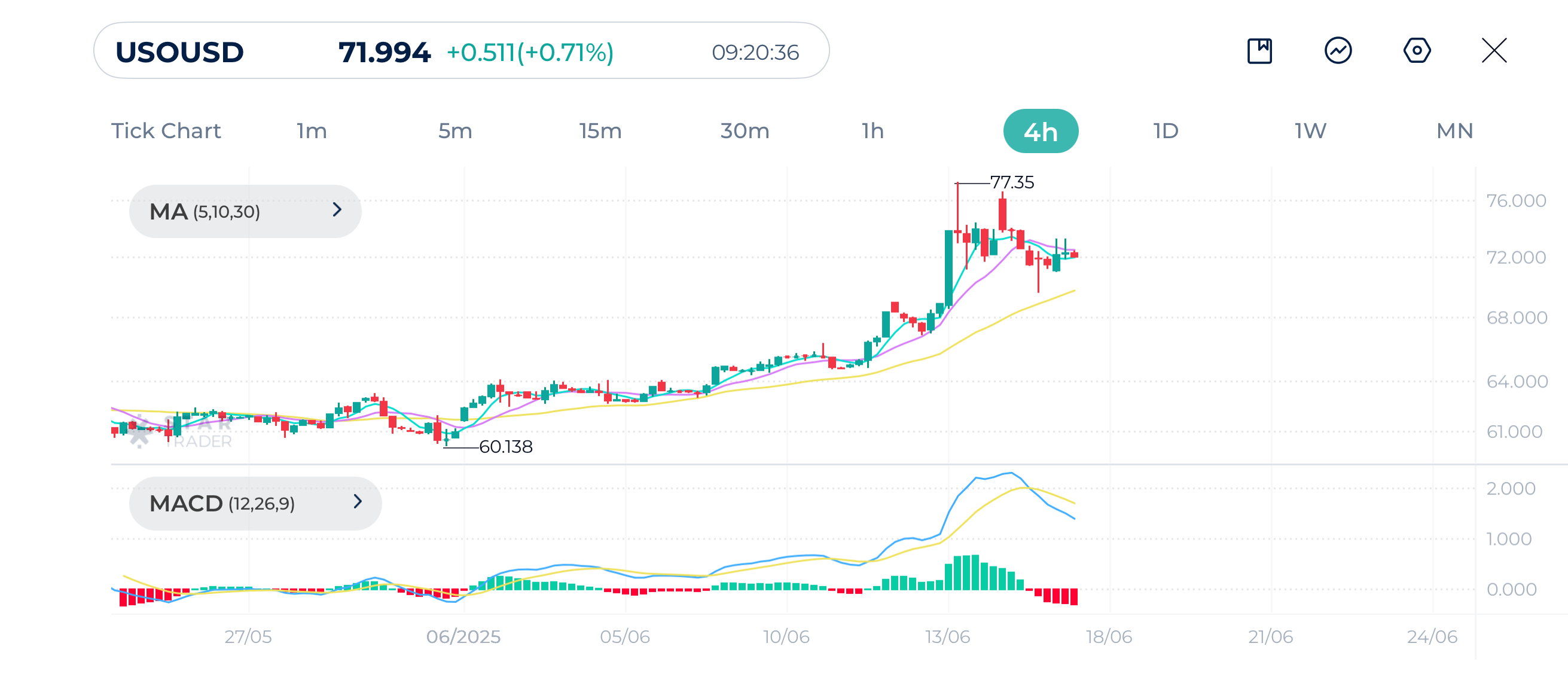Switch to 15m timeframe
Viewport: 1568px width, 698px height.
coord(600,131)
